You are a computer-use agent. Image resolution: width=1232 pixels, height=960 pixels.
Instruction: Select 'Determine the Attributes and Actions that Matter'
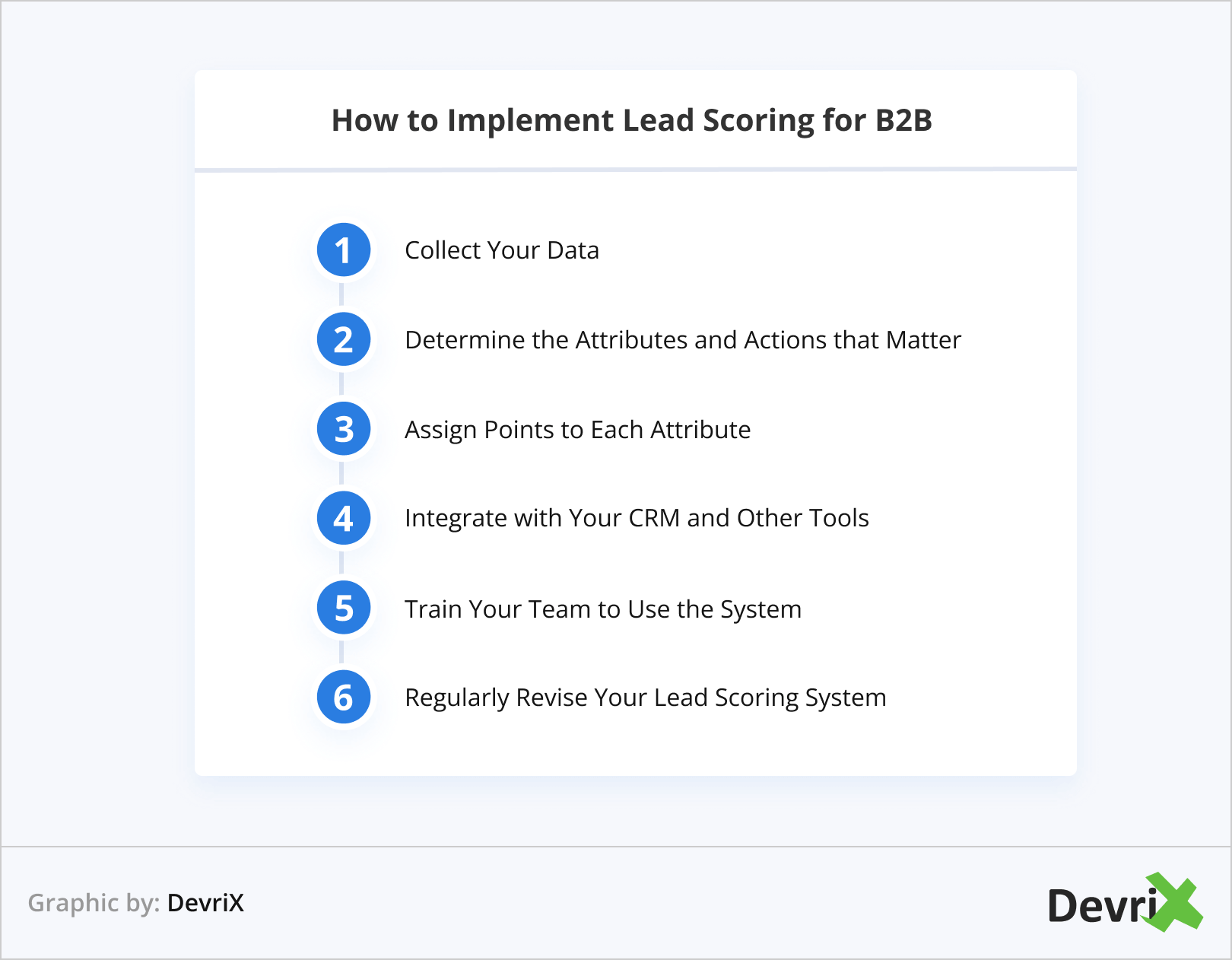point(682,340)
